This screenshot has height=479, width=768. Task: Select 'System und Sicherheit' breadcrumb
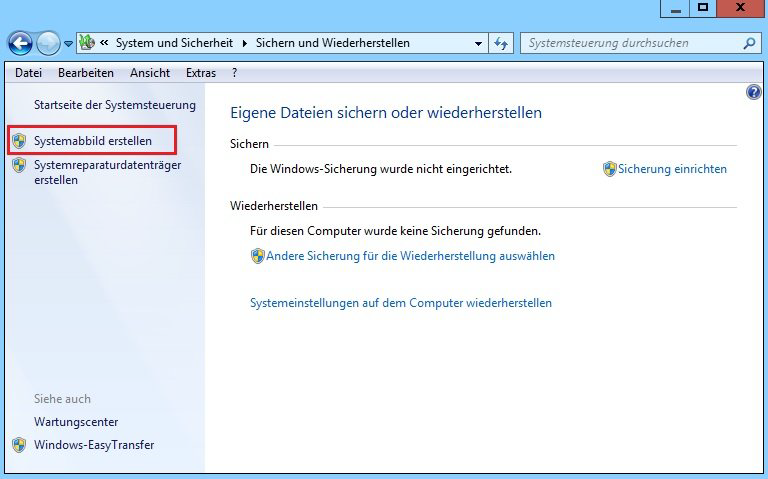pos(174,43)
